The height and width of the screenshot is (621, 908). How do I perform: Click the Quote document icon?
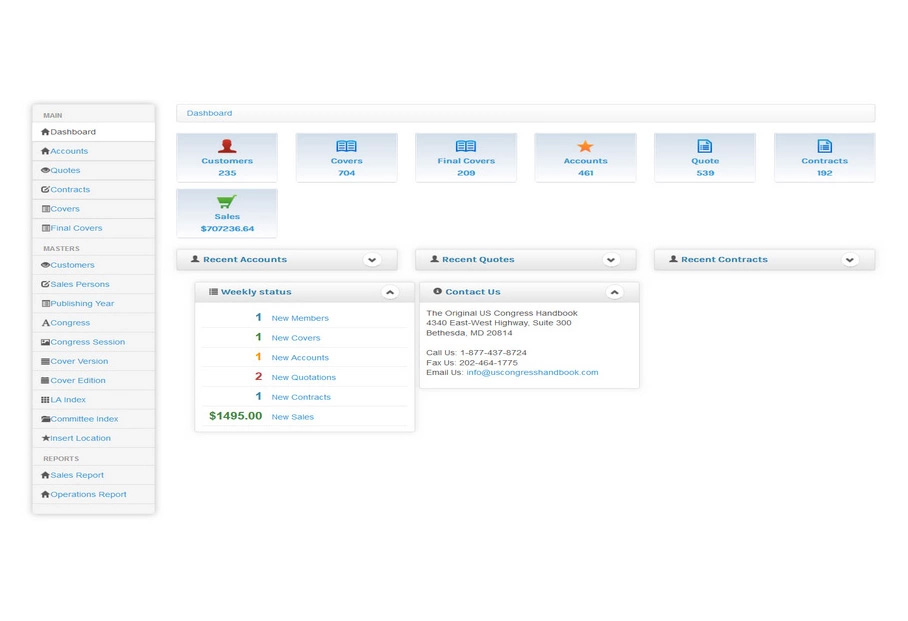click(x=705, y=146)
